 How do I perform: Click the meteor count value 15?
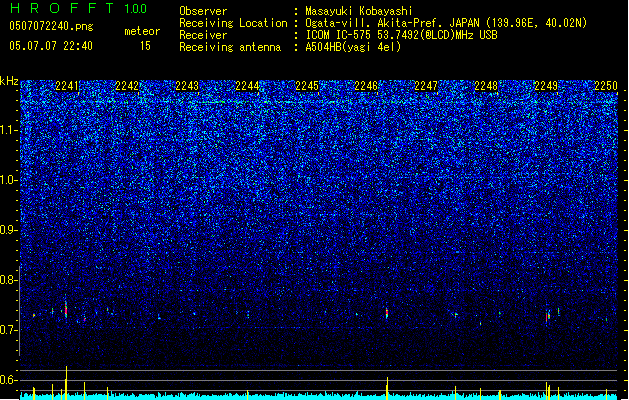tap(145, 46)
